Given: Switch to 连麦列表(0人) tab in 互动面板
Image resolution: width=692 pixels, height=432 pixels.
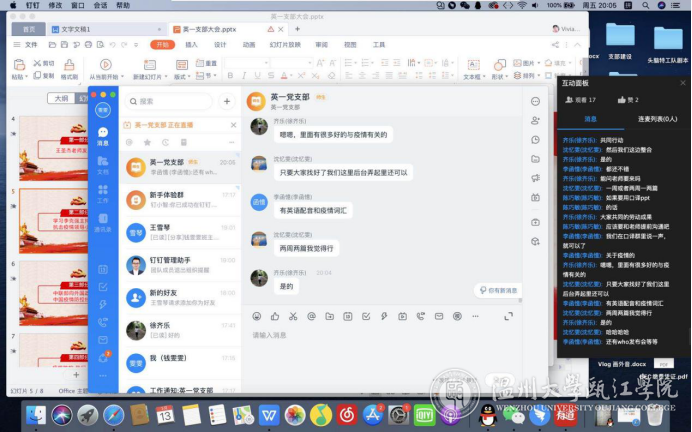Looking at the screenshot, I should coord(657,119).
